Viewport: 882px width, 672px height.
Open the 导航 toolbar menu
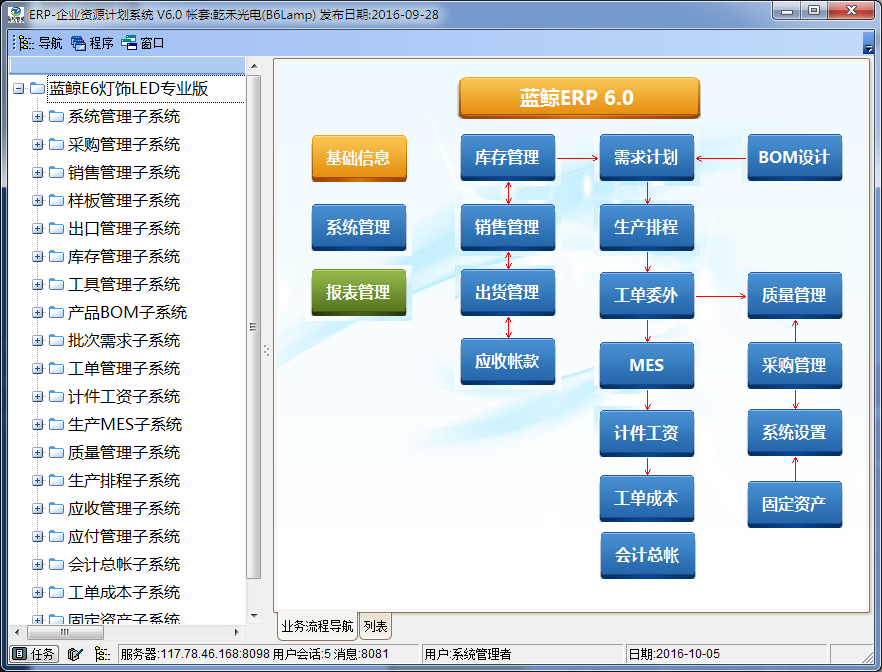click(x=40, y=43)
